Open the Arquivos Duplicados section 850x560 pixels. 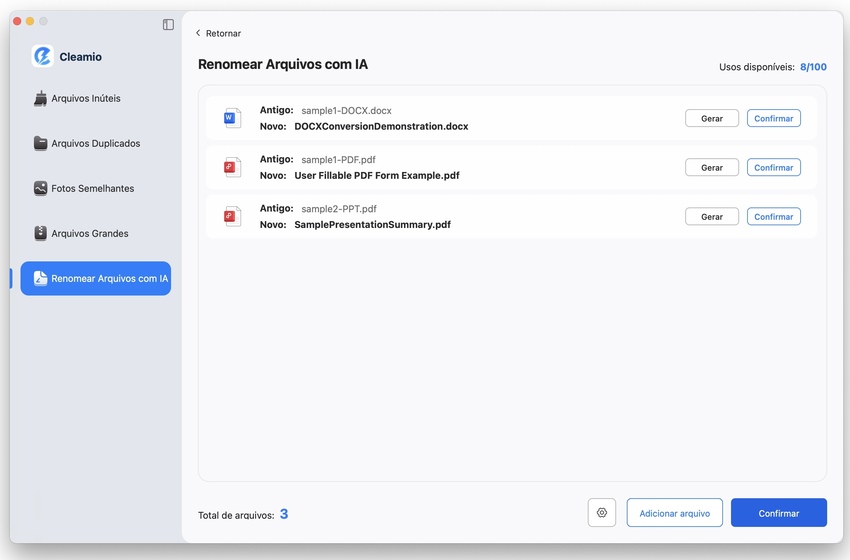click(95, 144)
